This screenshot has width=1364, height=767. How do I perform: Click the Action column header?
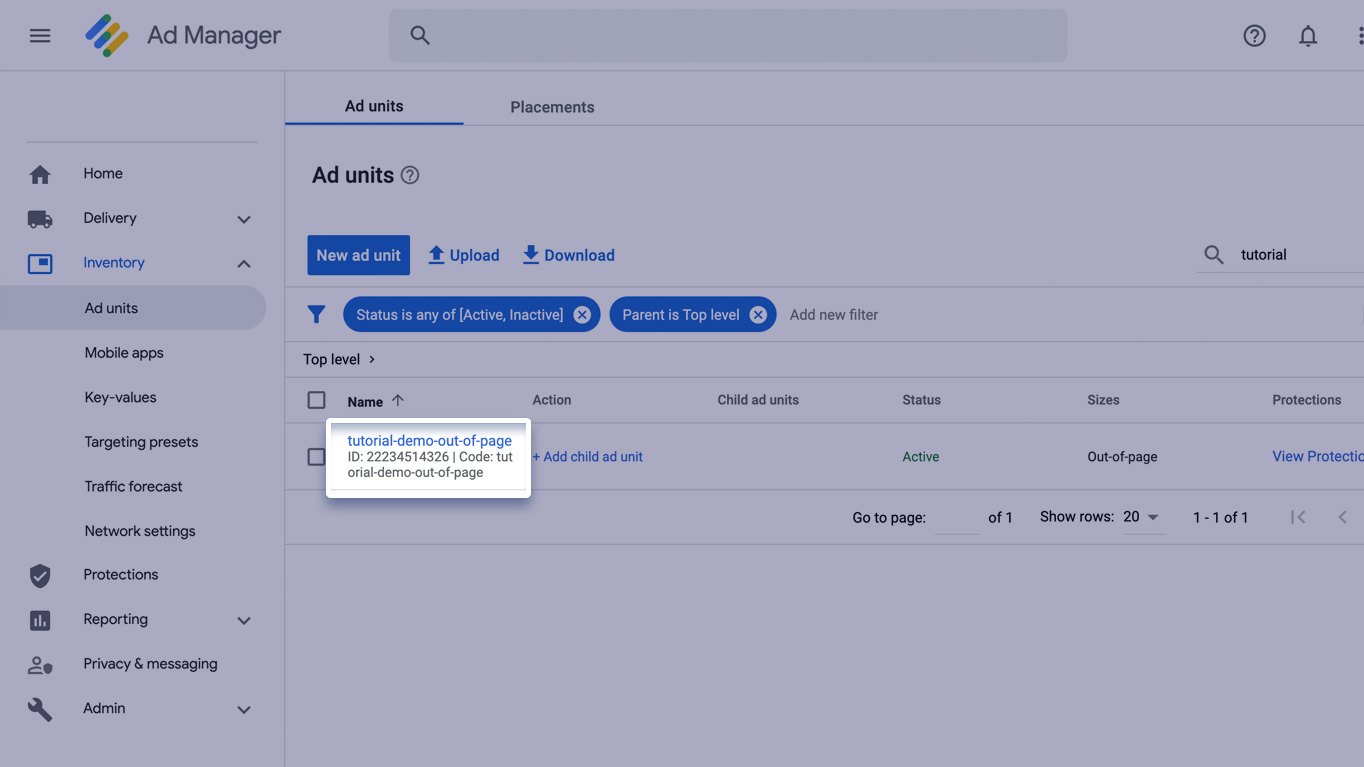click(552, 400)
